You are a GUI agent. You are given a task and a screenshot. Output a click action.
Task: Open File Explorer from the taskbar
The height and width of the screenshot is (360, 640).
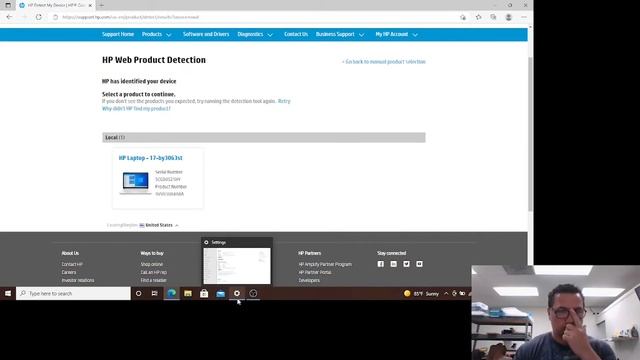[188, 293]
